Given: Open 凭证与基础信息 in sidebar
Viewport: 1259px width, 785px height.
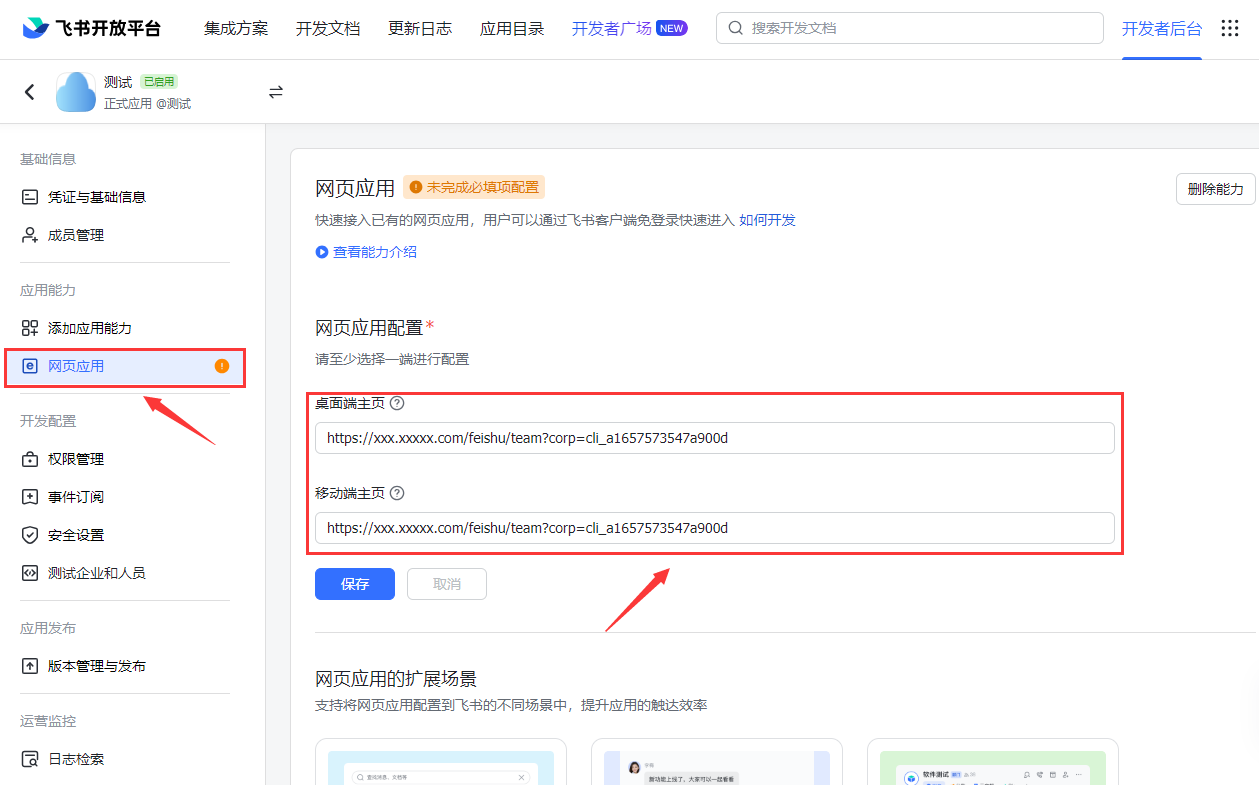Looking at the screenshot, I should coord(96,197).
